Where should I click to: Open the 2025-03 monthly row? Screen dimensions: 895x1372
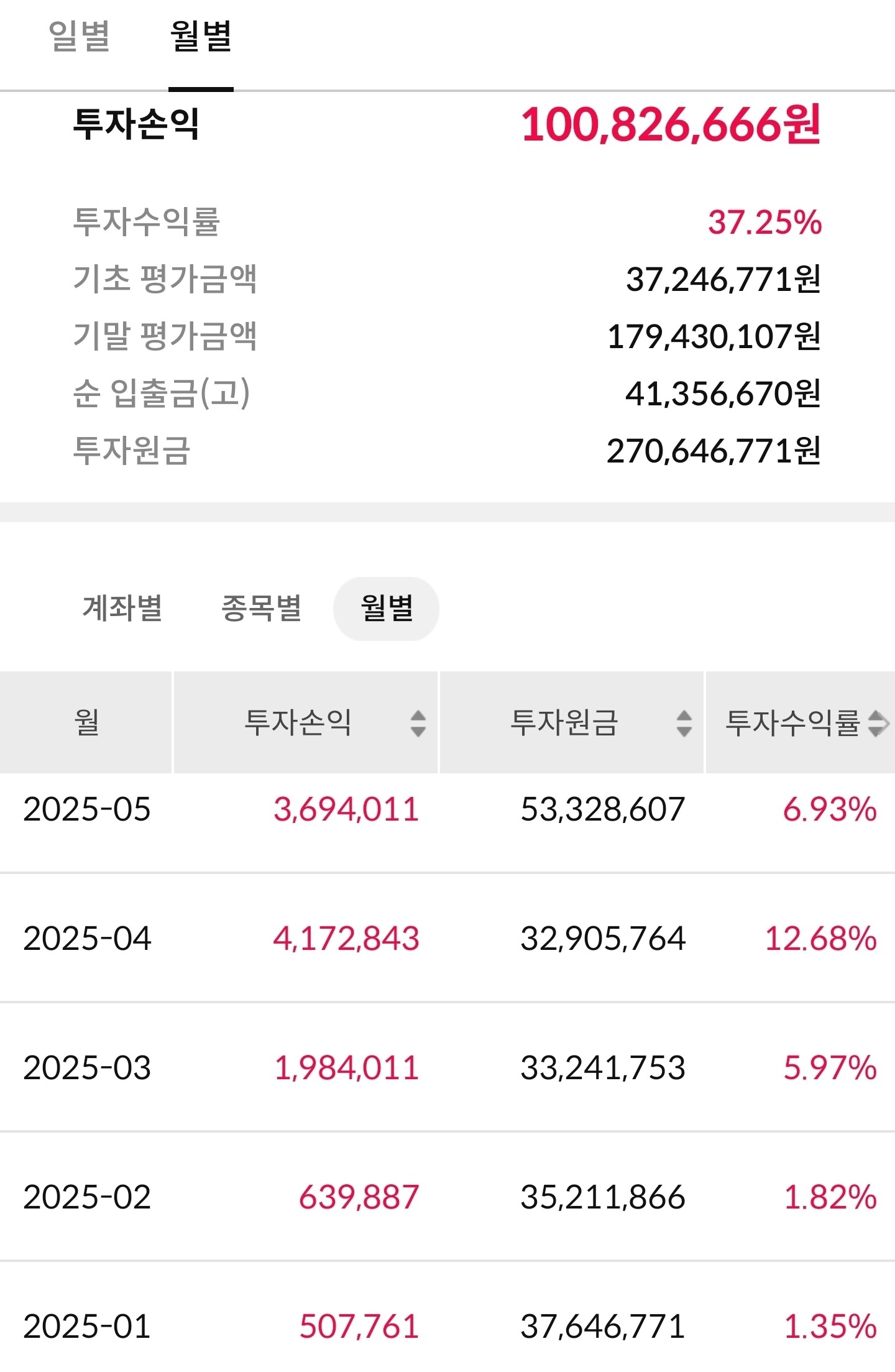pos(447,1067)
